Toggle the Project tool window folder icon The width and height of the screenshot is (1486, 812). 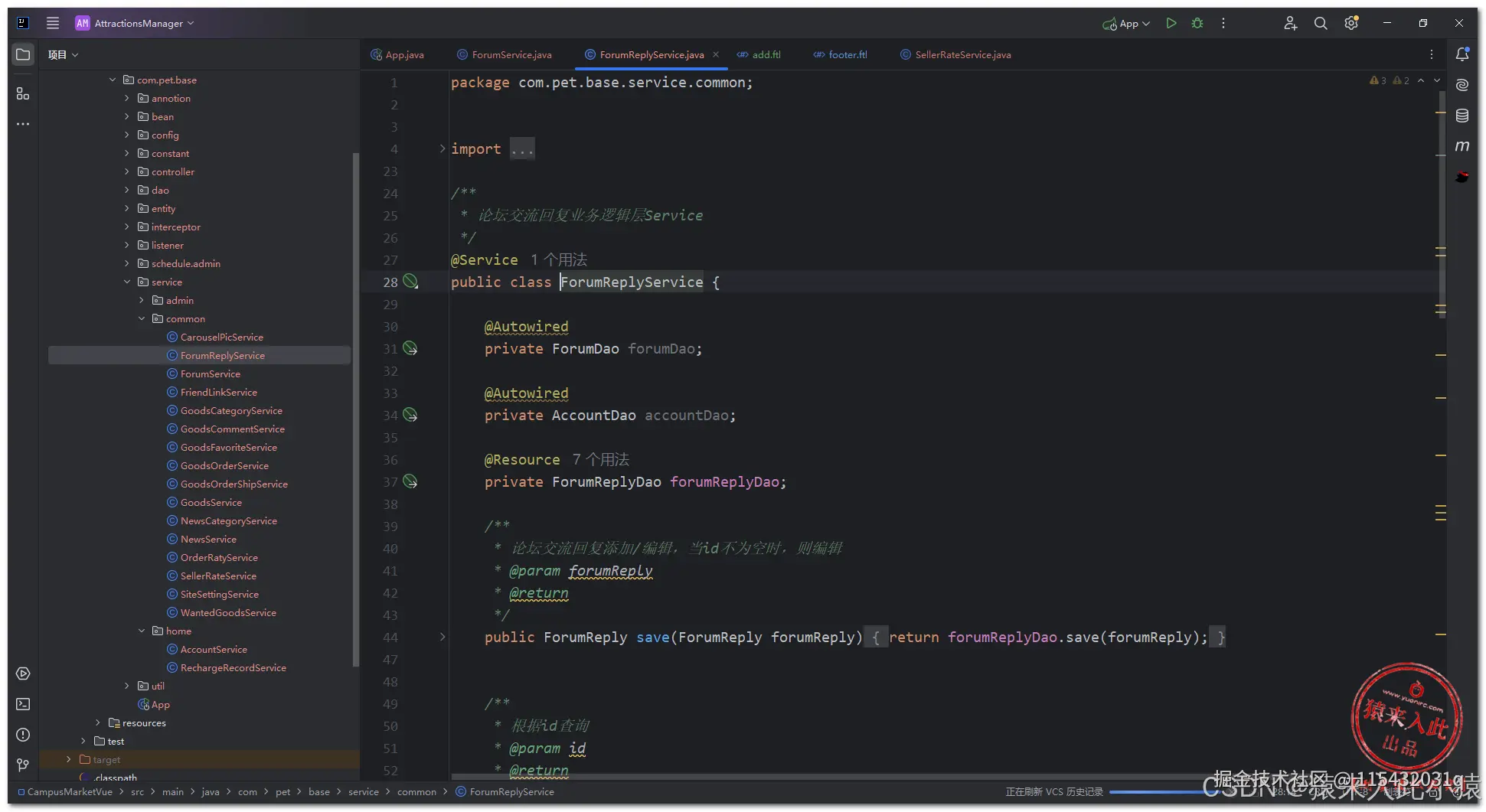(x=23, y=54)
